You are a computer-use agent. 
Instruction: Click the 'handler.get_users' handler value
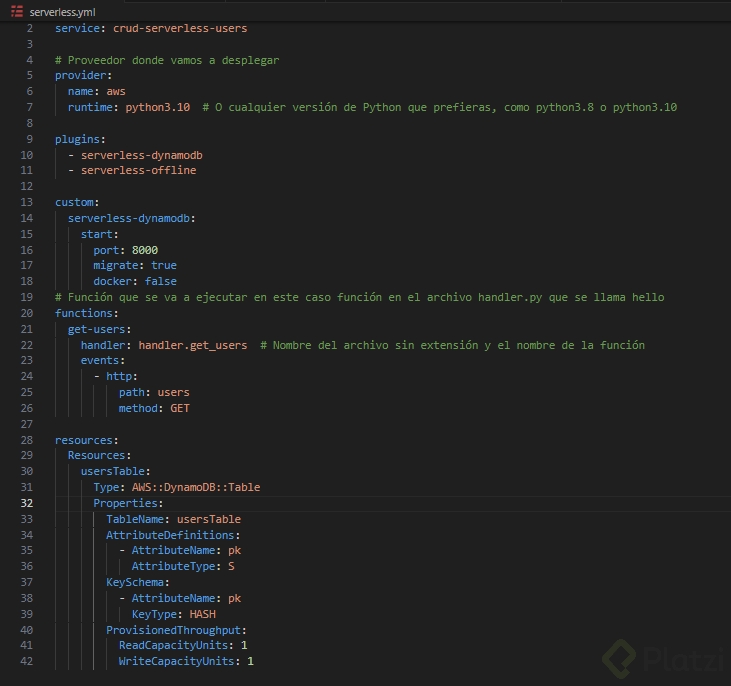pyautogui.click(x=192, y=345)
